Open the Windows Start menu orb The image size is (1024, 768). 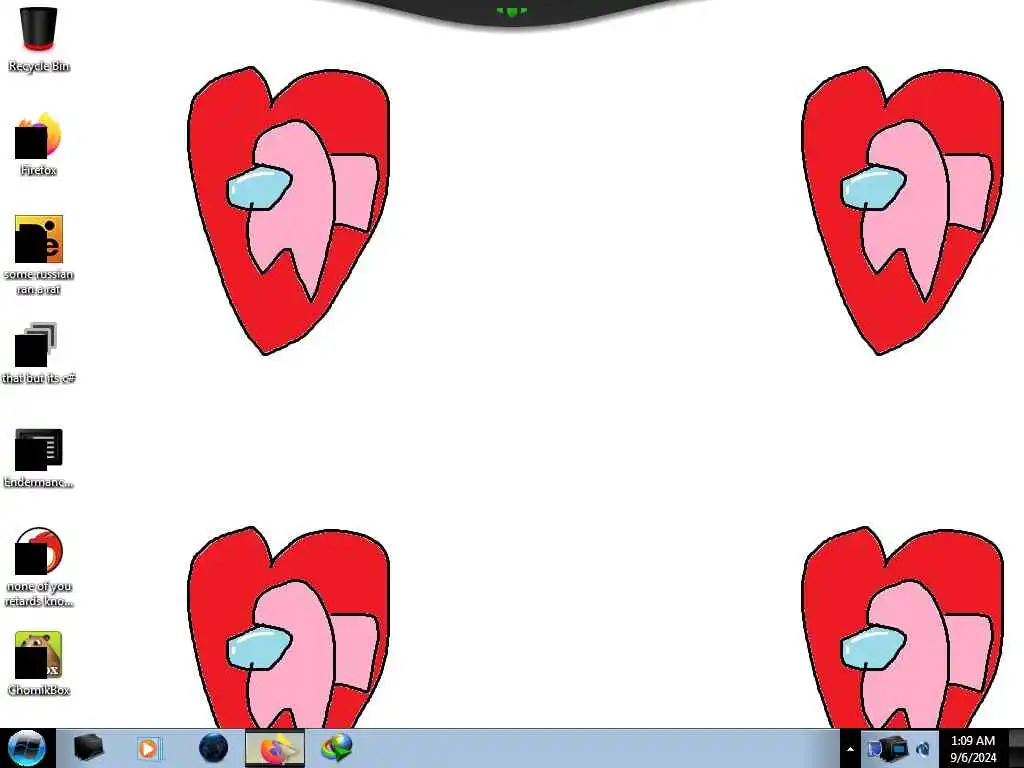(x=27, y=748)
